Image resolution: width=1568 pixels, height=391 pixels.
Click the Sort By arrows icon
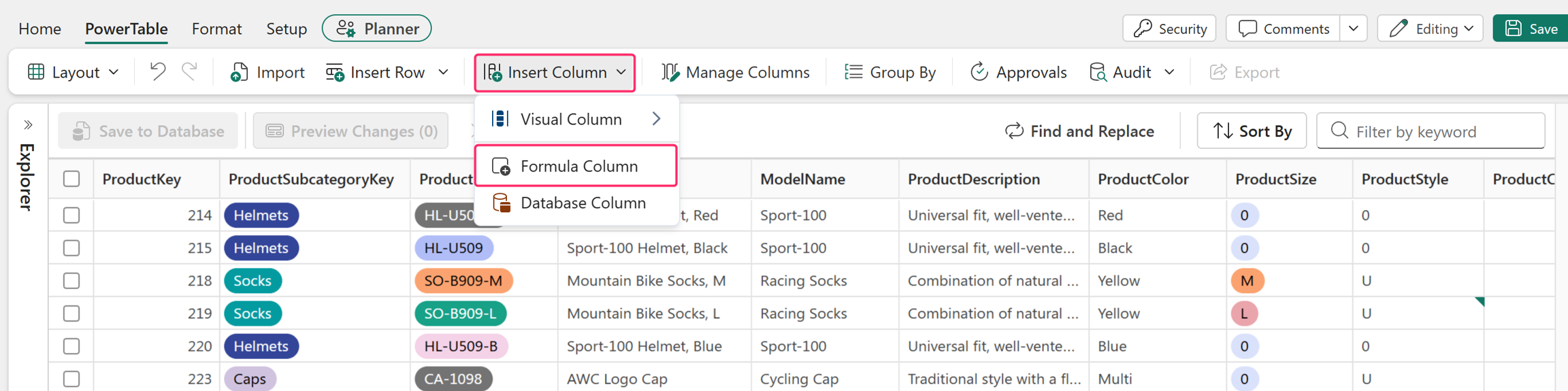(x=1223, y=131)
